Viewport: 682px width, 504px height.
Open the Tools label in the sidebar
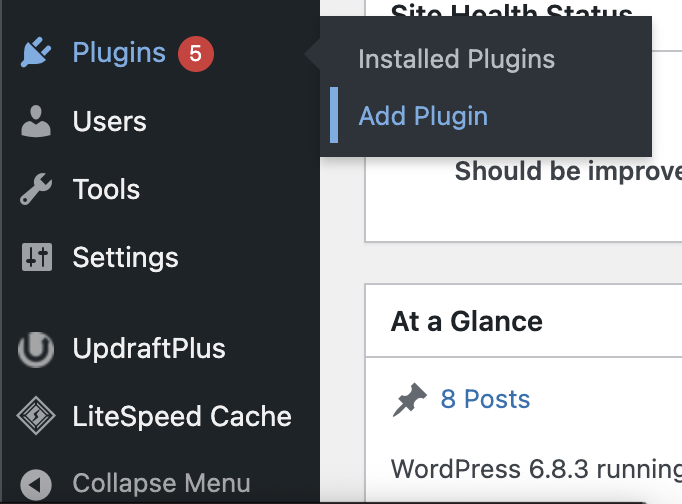click(106, 190)
